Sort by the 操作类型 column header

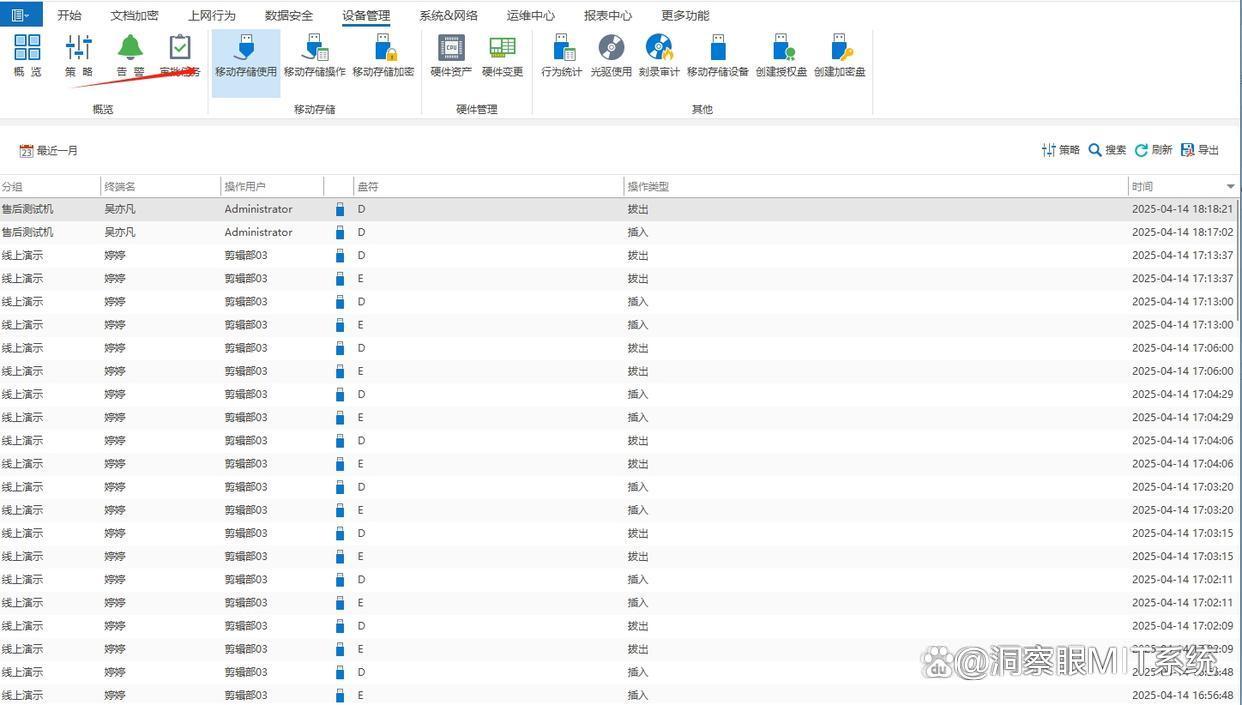point(876,187)
